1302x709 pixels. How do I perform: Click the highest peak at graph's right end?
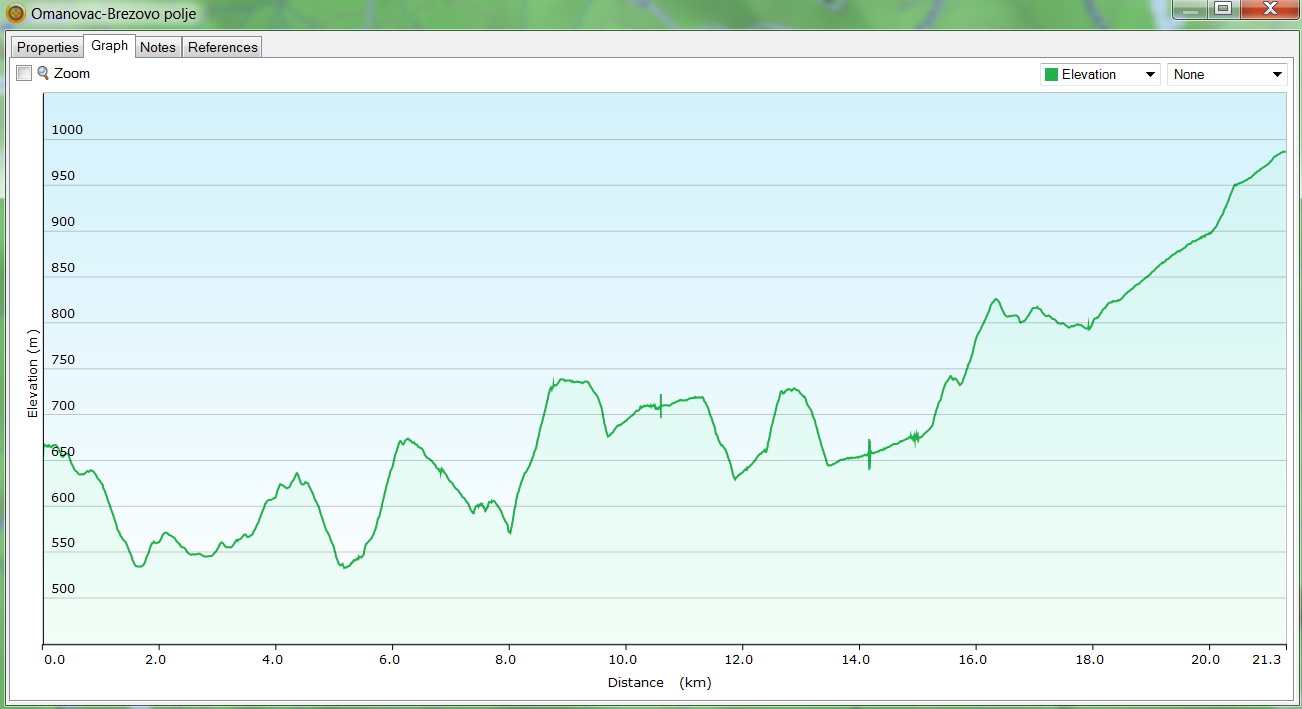coord(1282,152)
